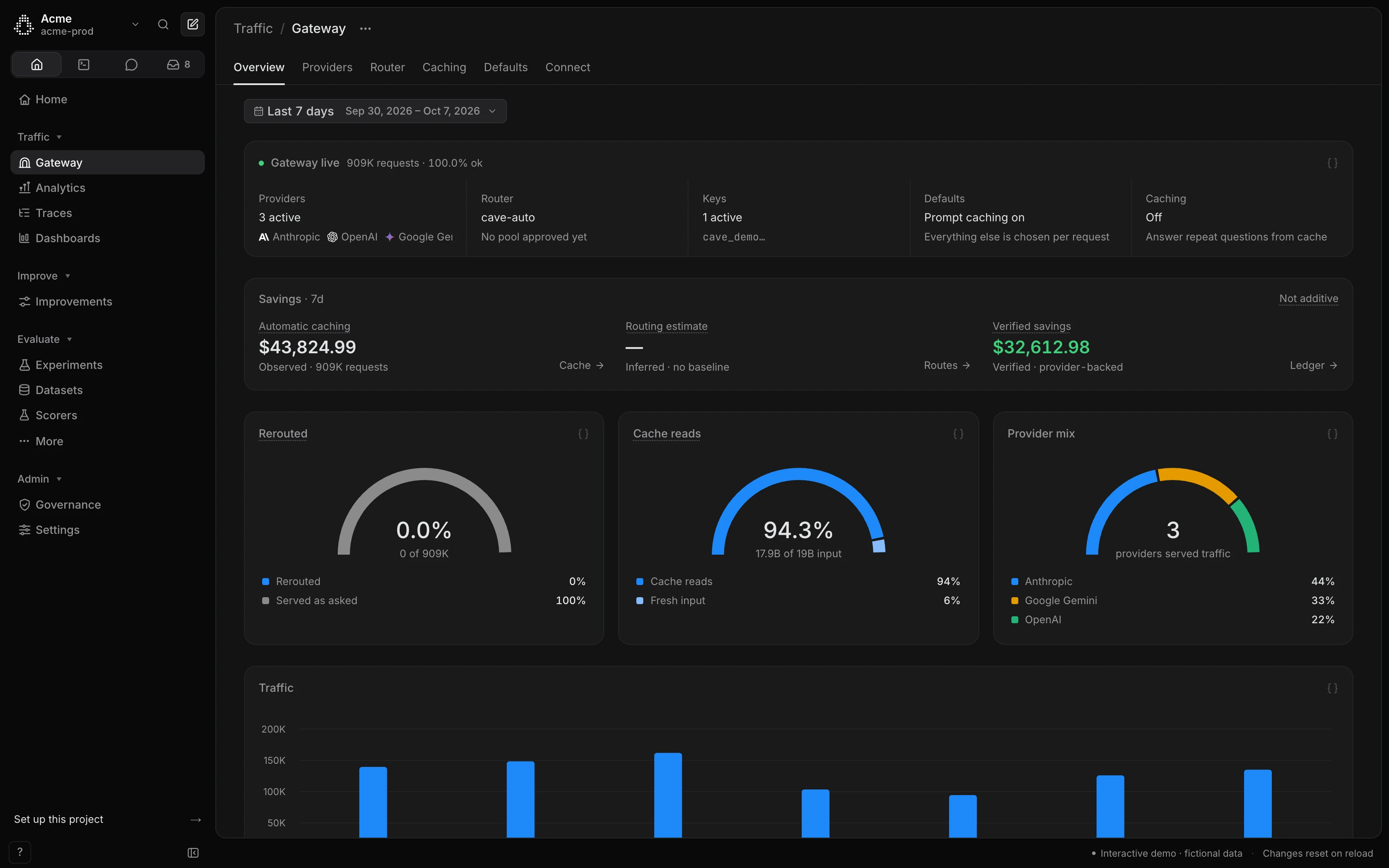Open Experiments in the sidebar
Screen dimensions: 1389x868
coord(107,365)
